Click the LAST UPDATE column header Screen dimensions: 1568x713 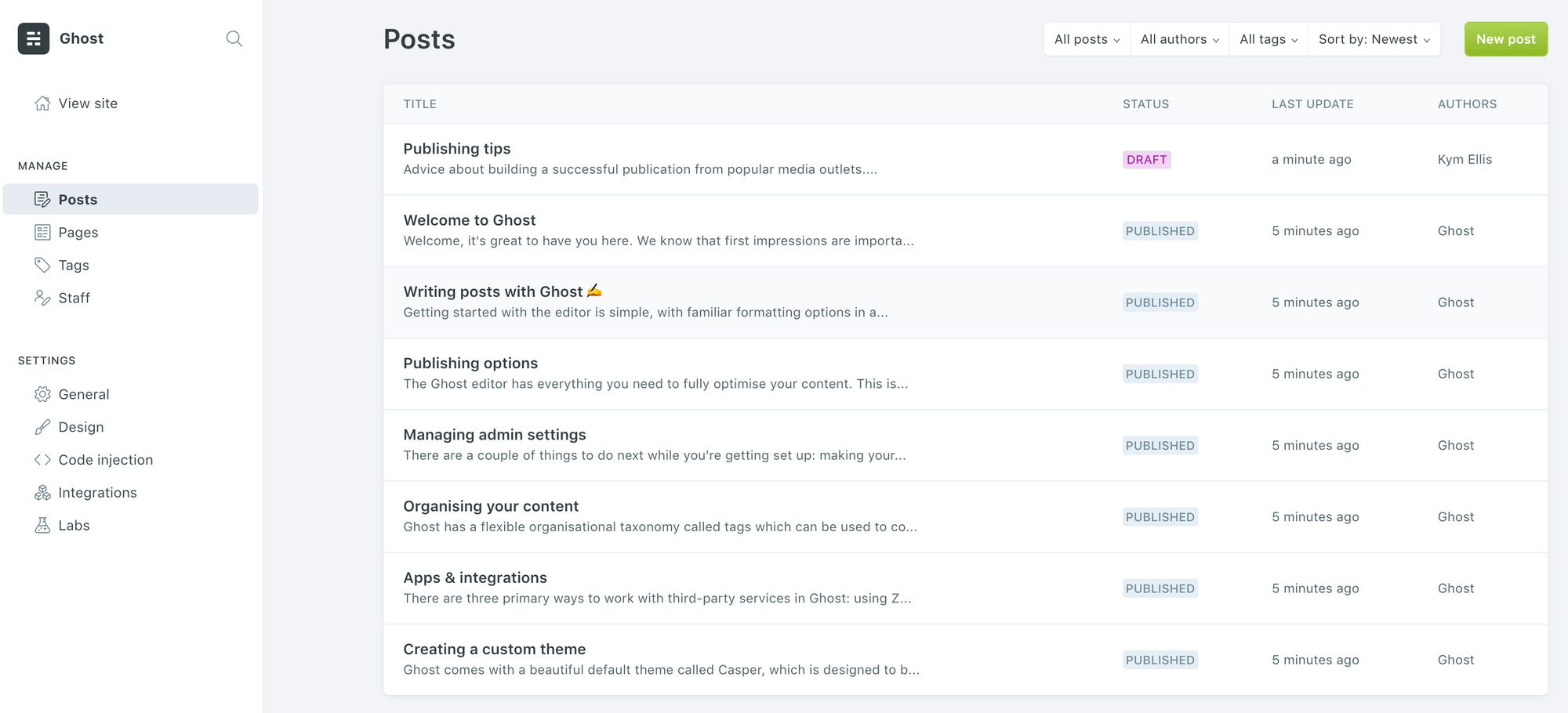click(x=1312, y=104)
